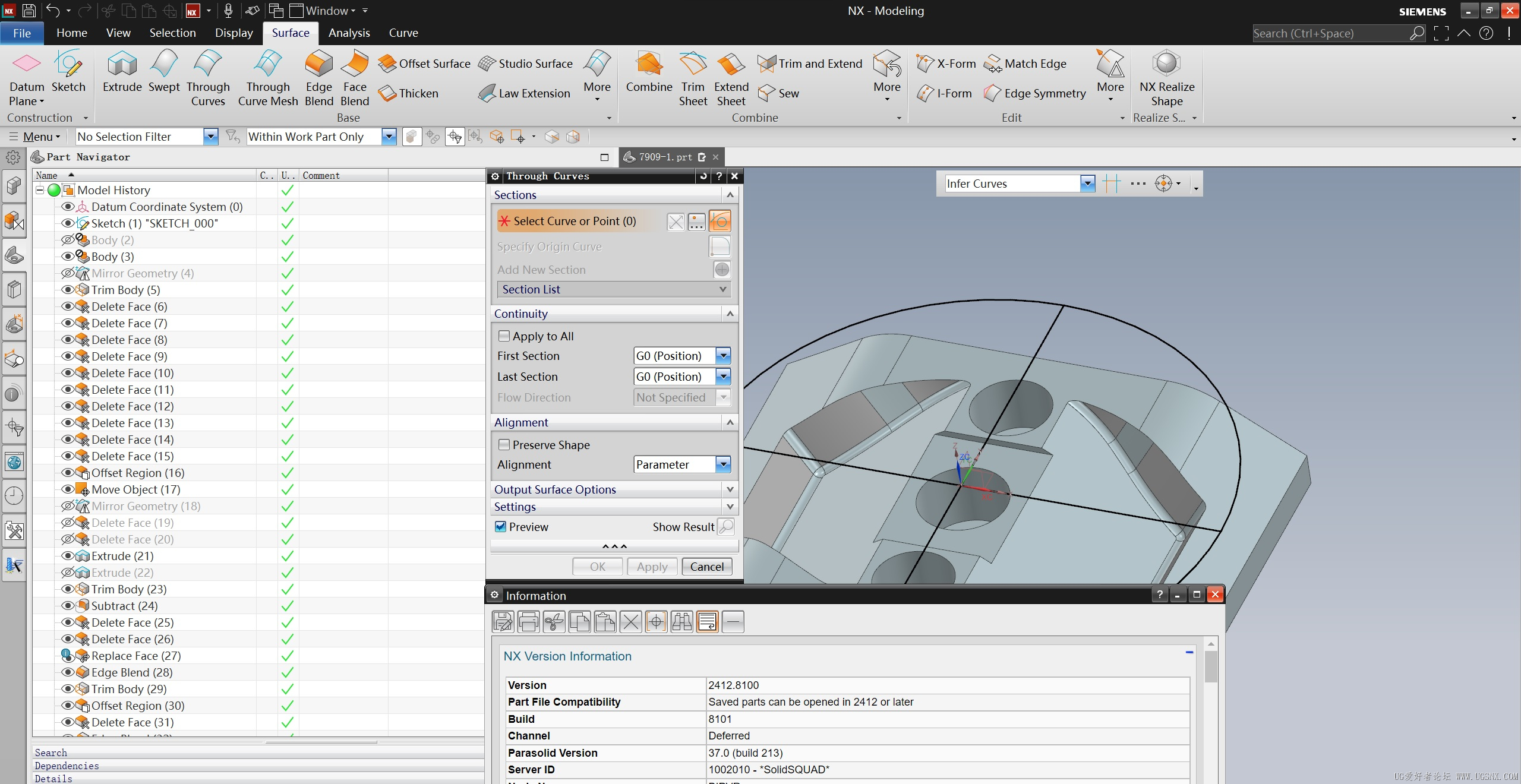
Task: Select the Combine tool
Action: [649, 72]
